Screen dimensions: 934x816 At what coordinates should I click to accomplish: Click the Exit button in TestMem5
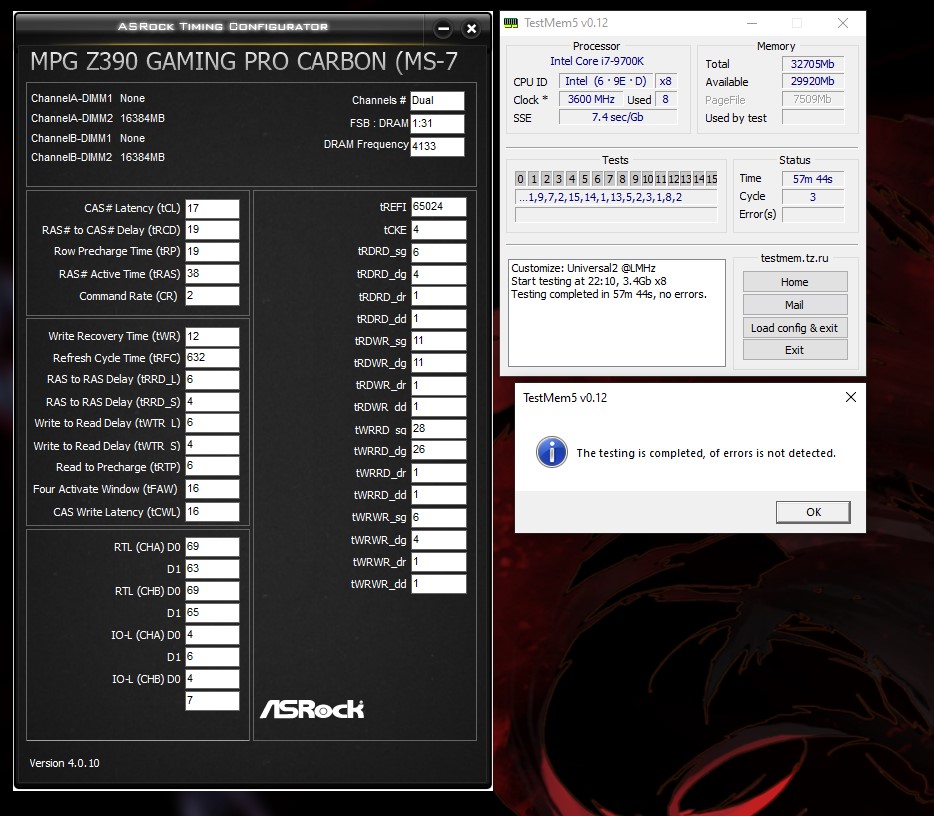[x=795, y=350]
